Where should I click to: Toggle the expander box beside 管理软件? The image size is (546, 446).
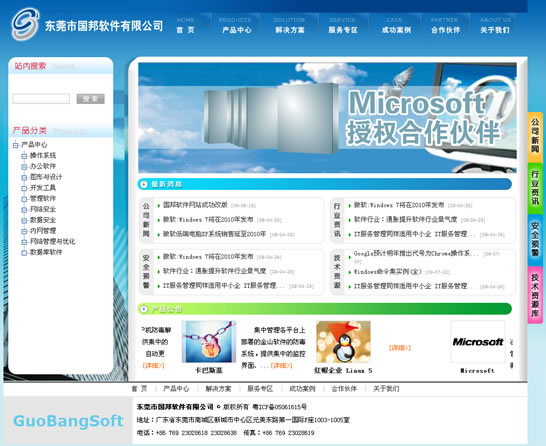(24, 199)
